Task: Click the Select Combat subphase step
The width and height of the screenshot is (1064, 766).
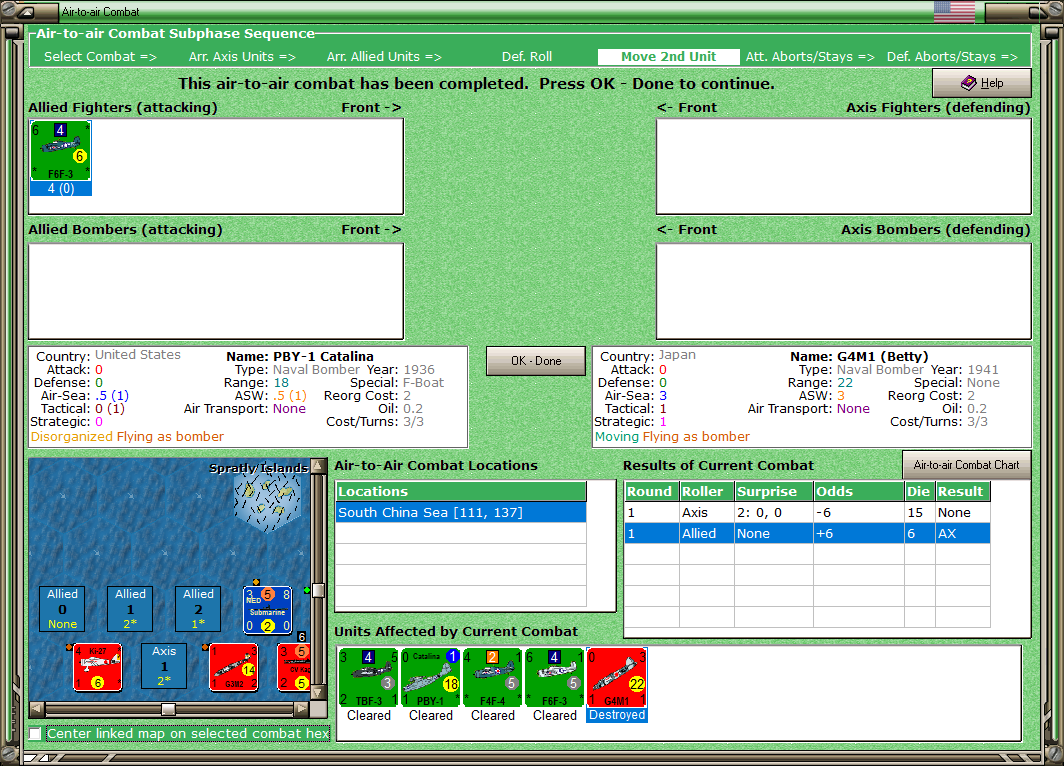Action: pyautogui.click(x=100, y=57)
